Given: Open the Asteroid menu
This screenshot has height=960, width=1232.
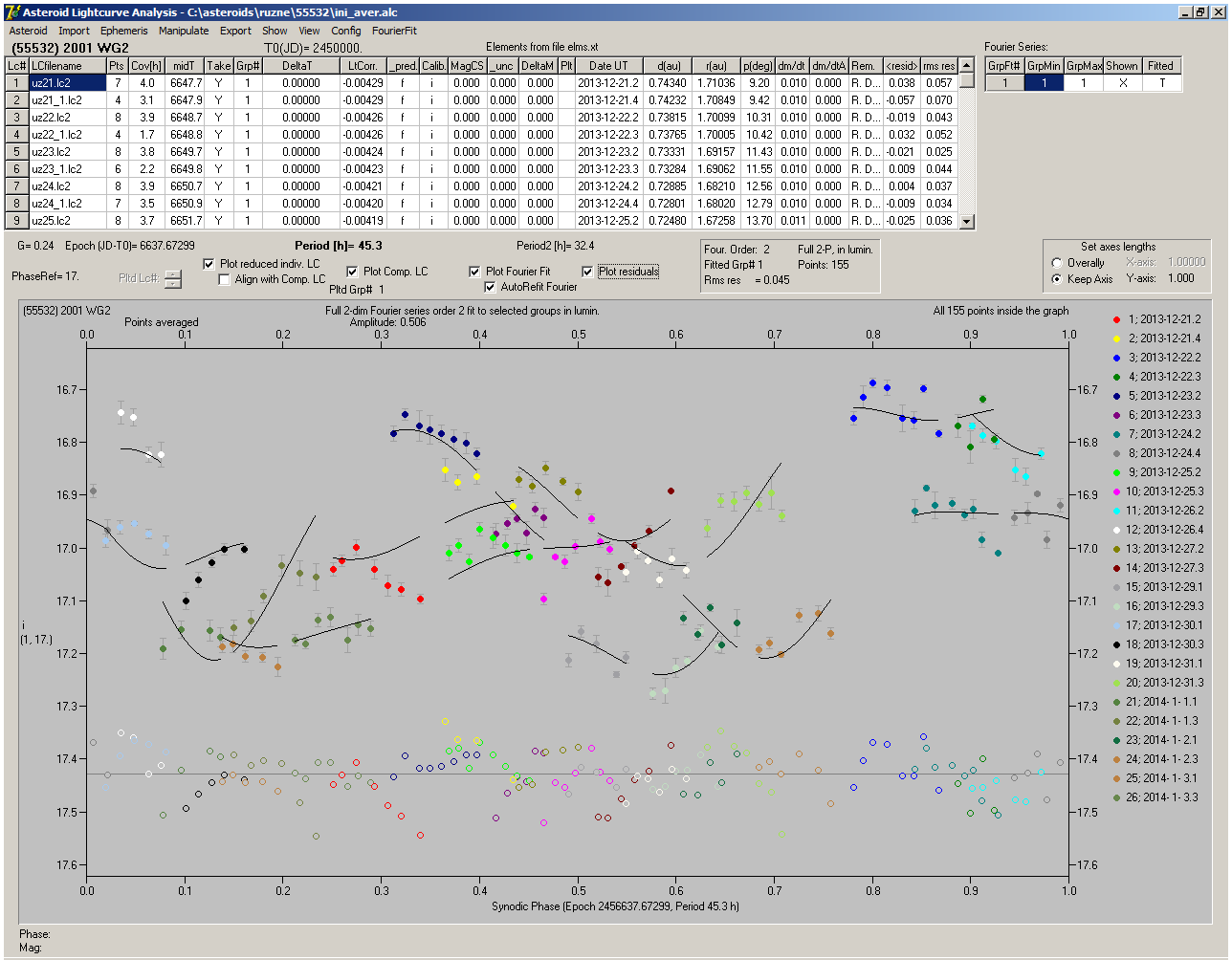Looking at the screenshot, I should coord(28,31).
